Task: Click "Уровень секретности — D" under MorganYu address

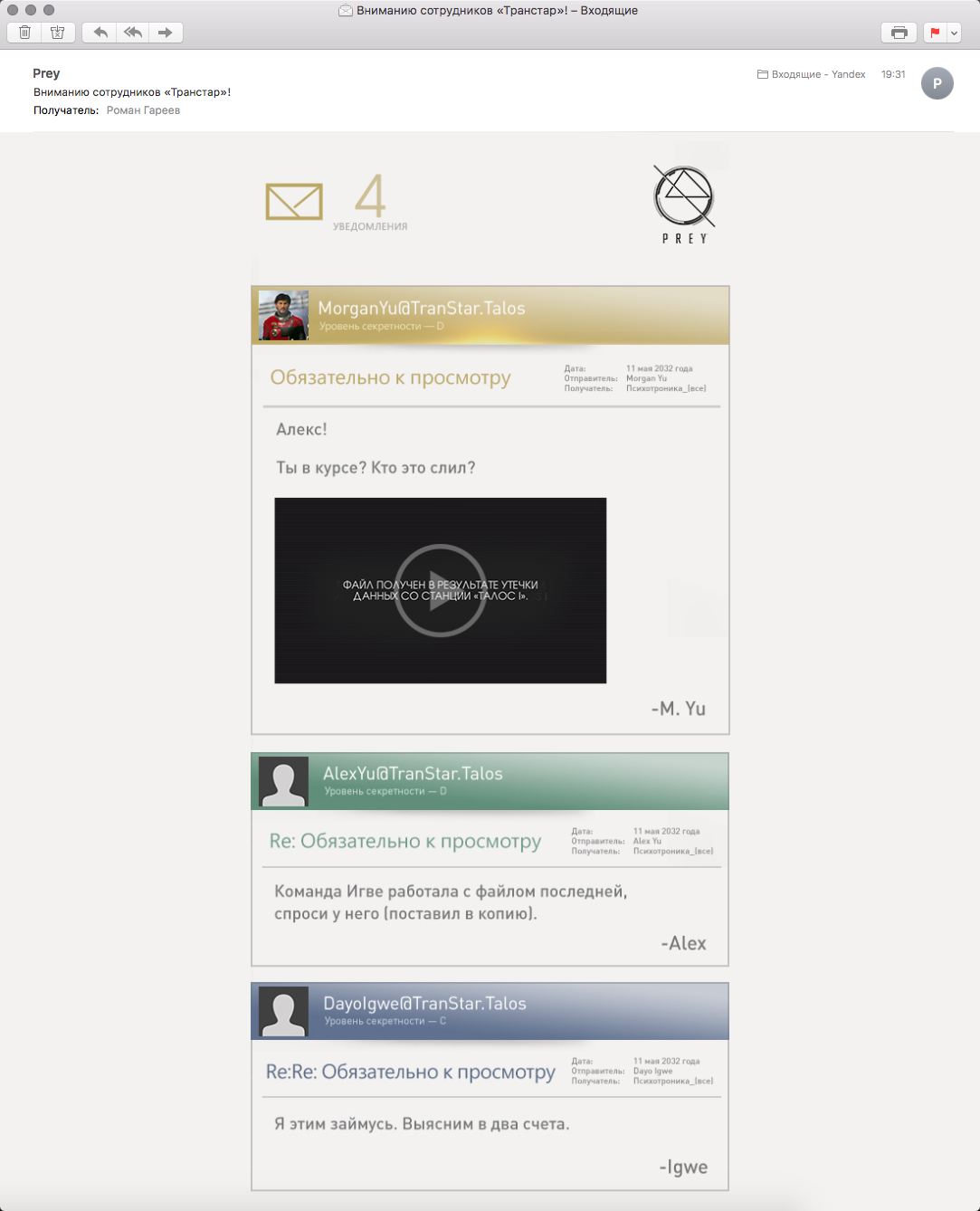Action: 382,327
